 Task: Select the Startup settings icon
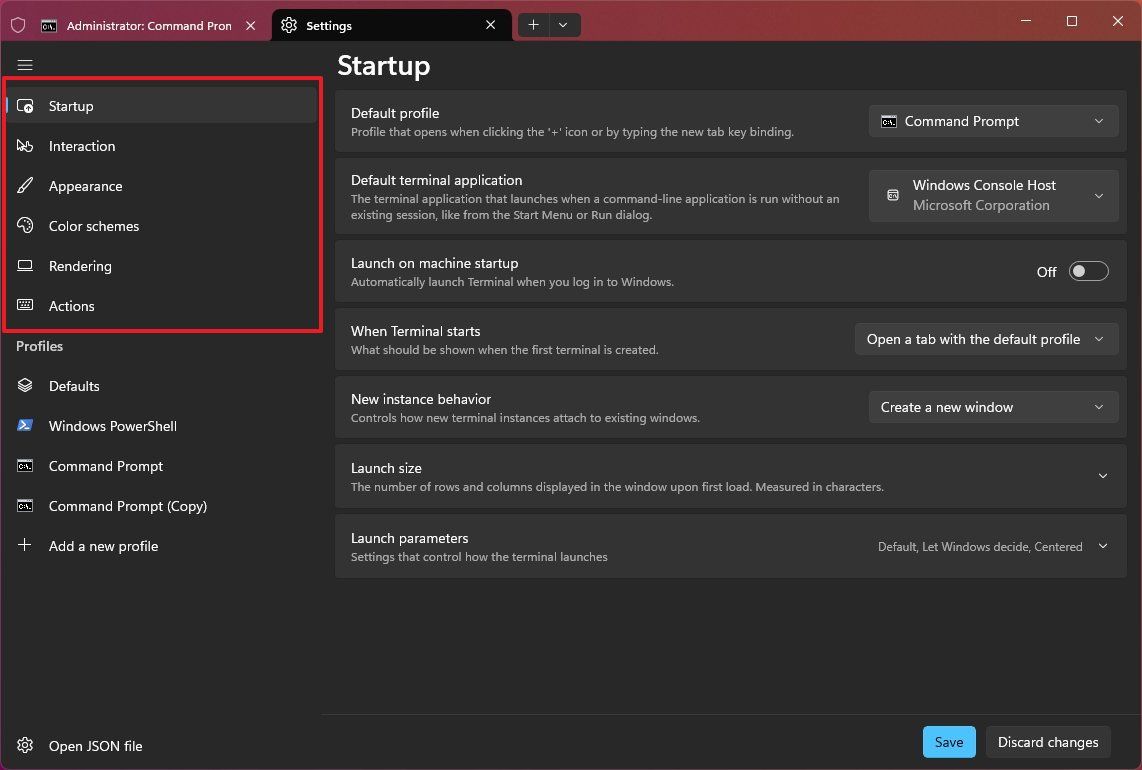coord(26,105)
